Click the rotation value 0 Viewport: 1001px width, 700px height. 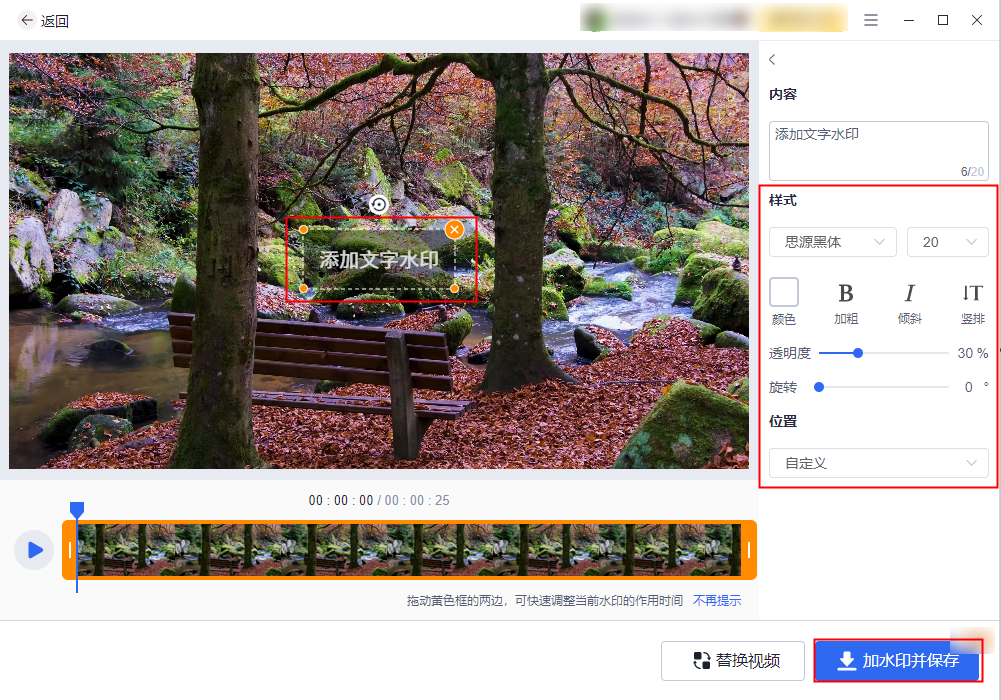coord(968,387)
